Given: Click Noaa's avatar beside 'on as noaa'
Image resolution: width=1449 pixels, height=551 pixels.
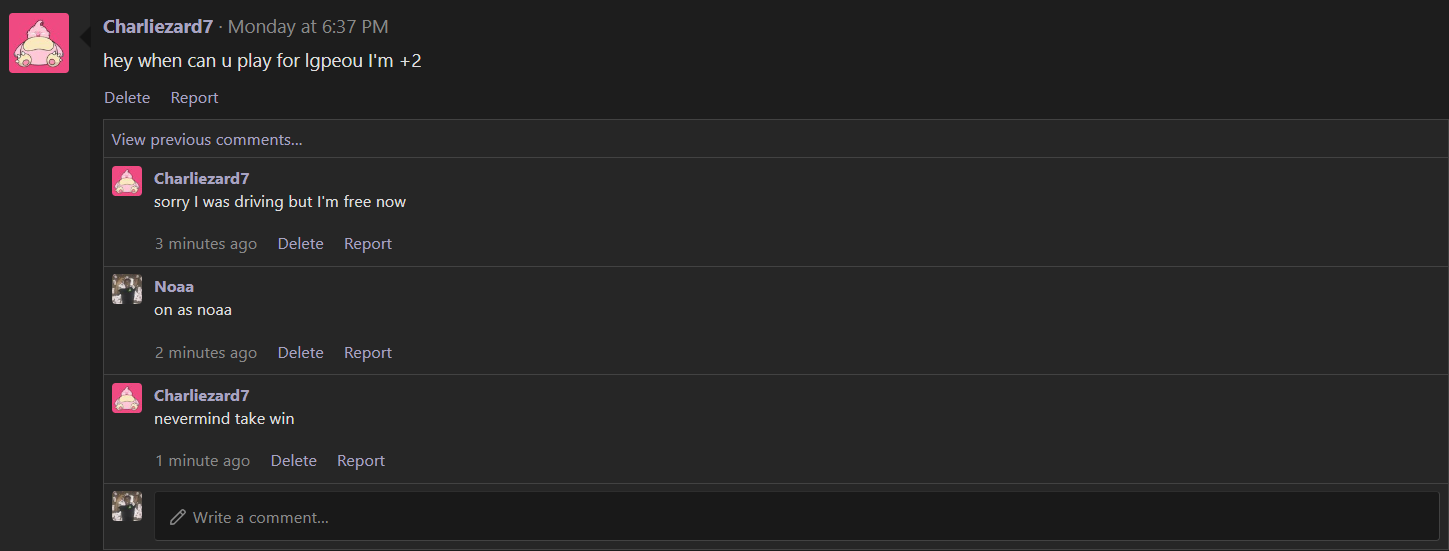Looking at the screenshot, I should [127, 289].
